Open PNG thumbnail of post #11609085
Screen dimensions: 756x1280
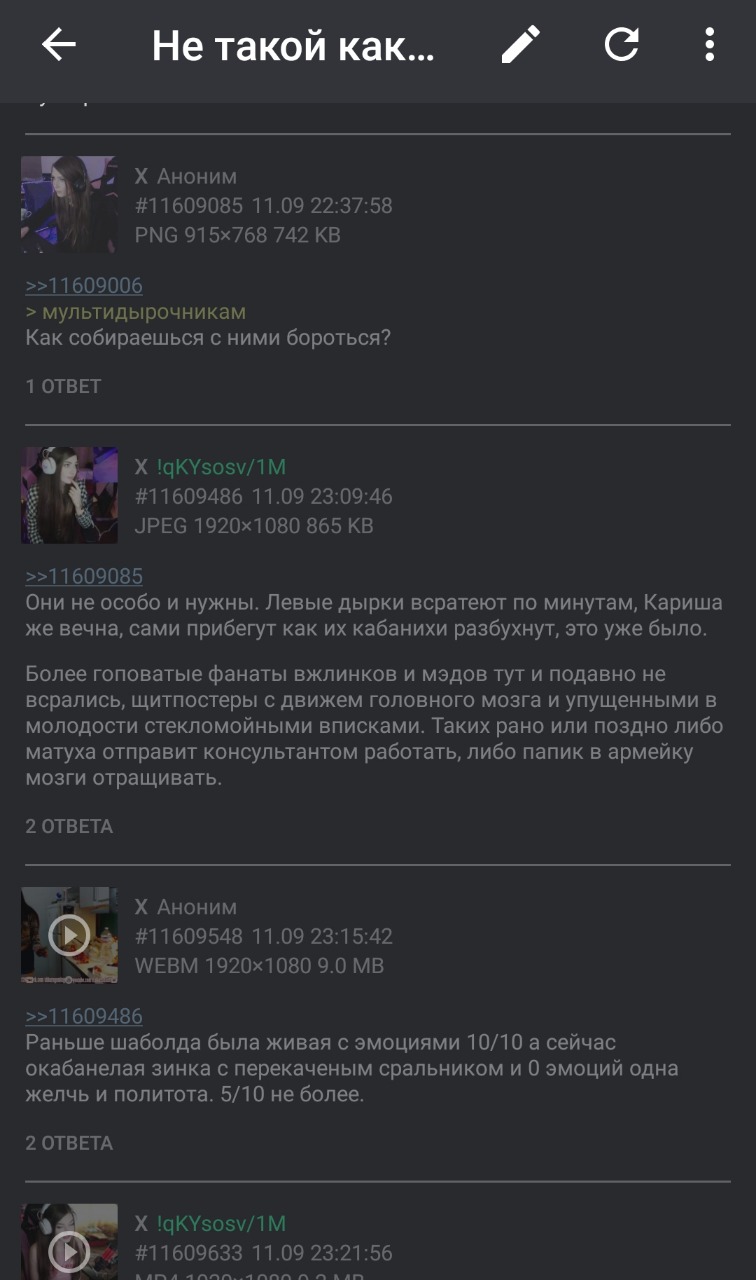click(x=69, y=204)
